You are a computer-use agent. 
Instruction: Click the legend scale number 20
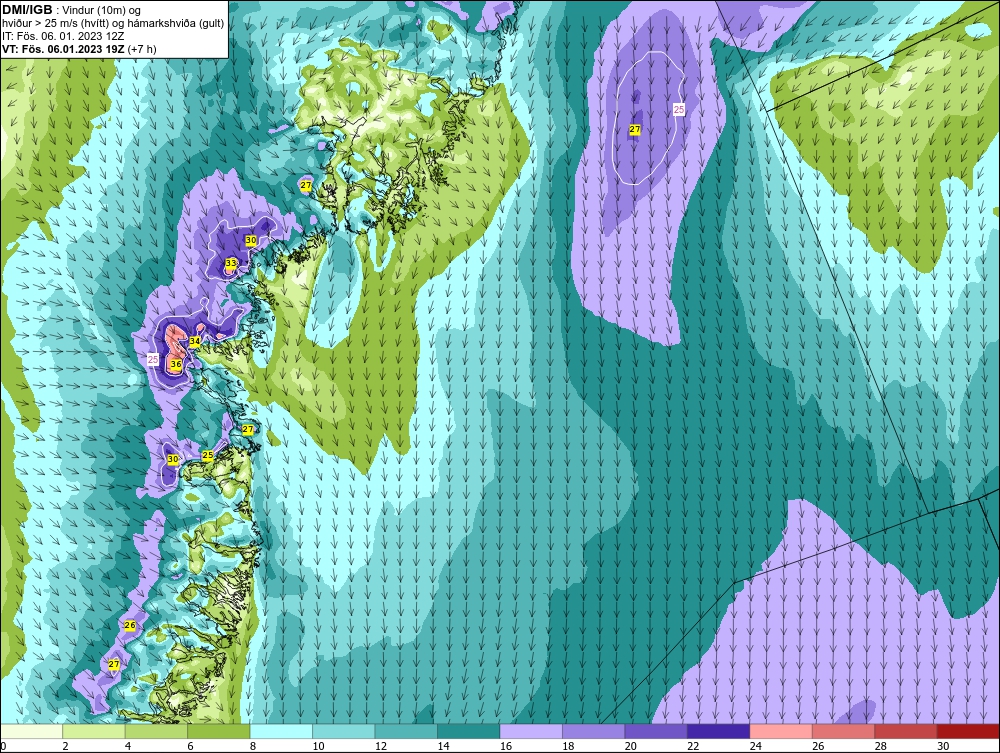pyautogui.click(x=631, y=746)
